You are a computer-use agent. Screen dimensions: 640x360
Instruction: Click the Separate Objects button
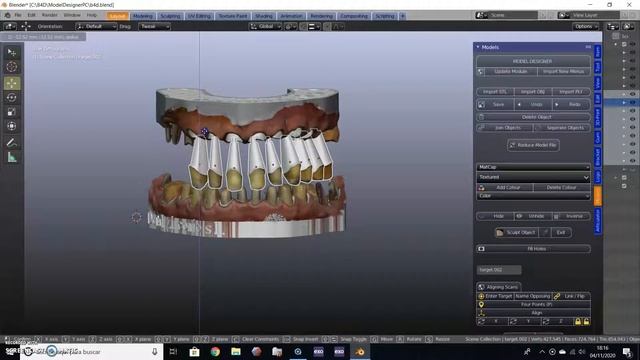point(562,128)
